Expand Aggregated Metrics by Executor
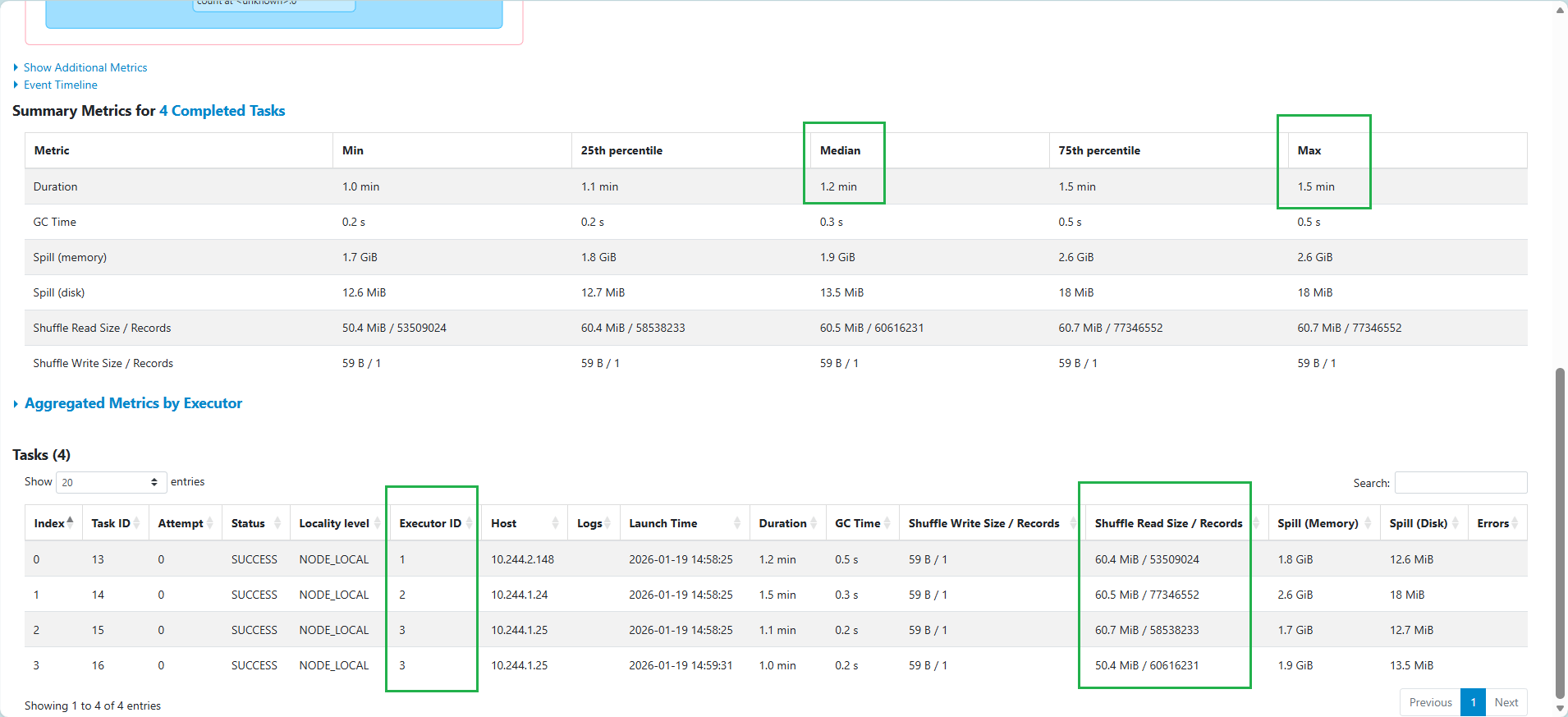 133,403
